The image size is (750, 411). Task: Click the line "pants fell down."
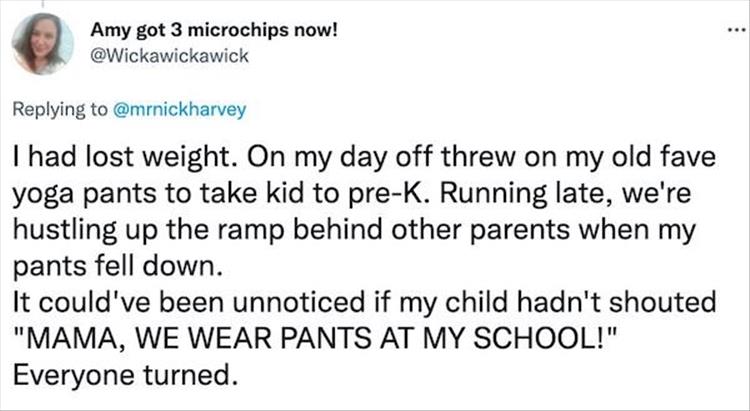point(98,266)
